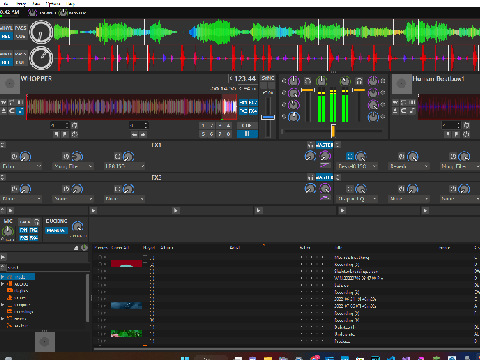Toggle the MANUAL ducking button
This screenshot has width=480, height=360.
point(56,230)
